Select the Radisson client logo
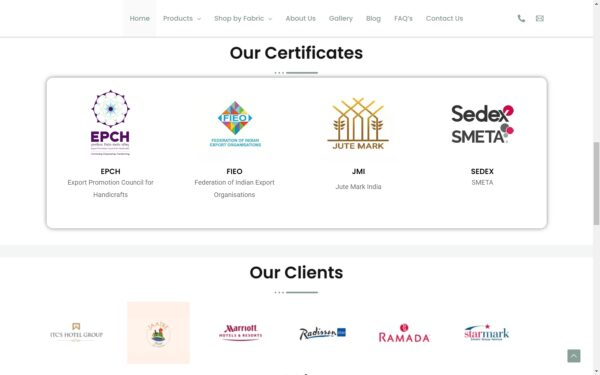The width and height of the screenshot is (600, 375). tap(322, 333)
